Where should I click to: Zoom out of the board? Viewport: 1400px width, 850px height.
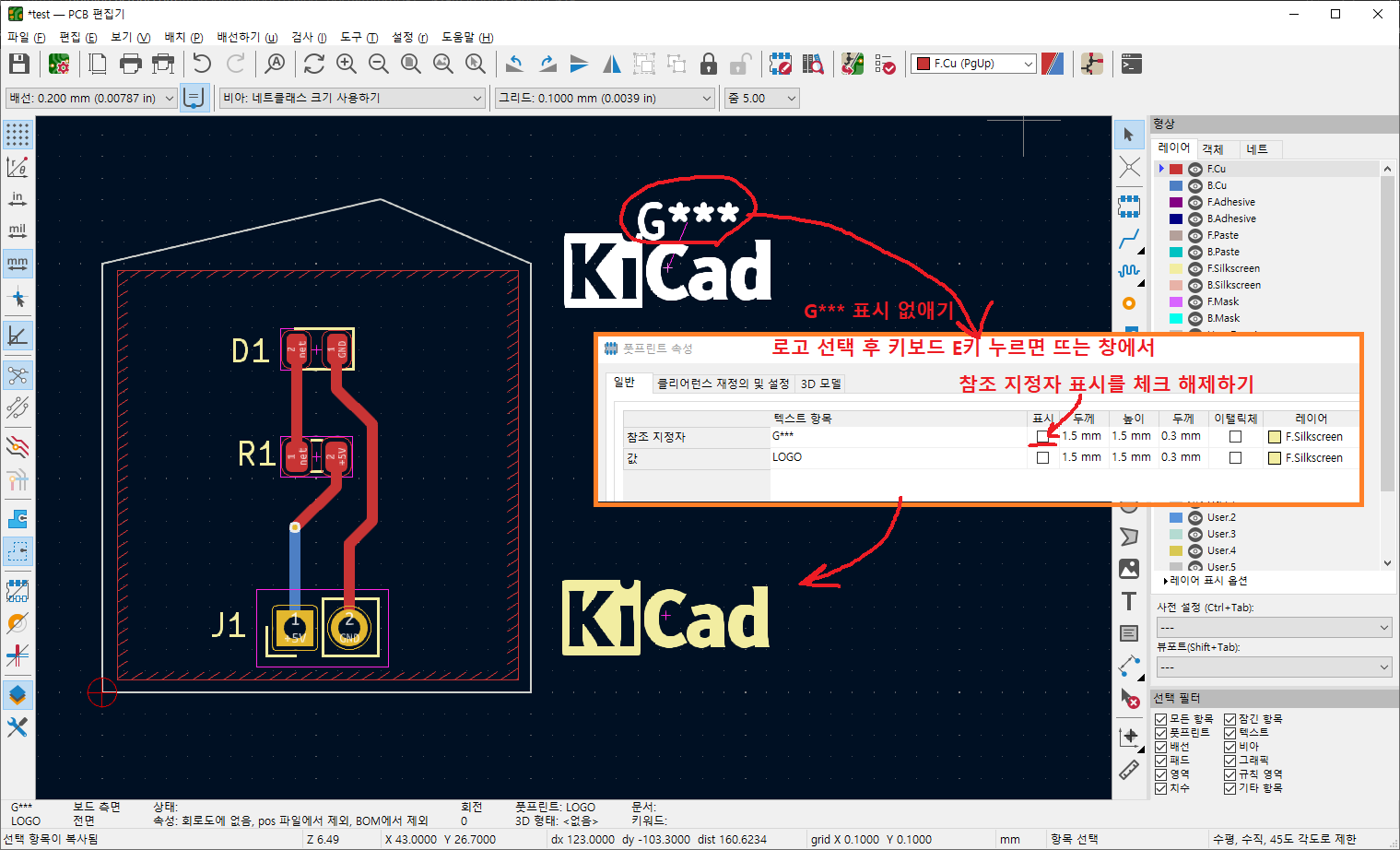click(x=379, y=64)
